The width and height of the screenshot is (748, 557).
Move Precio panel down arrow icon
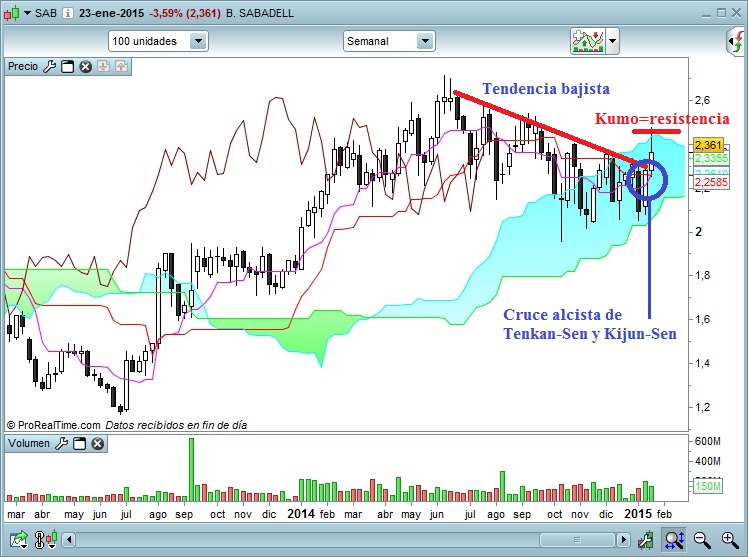tap(104, 66)
